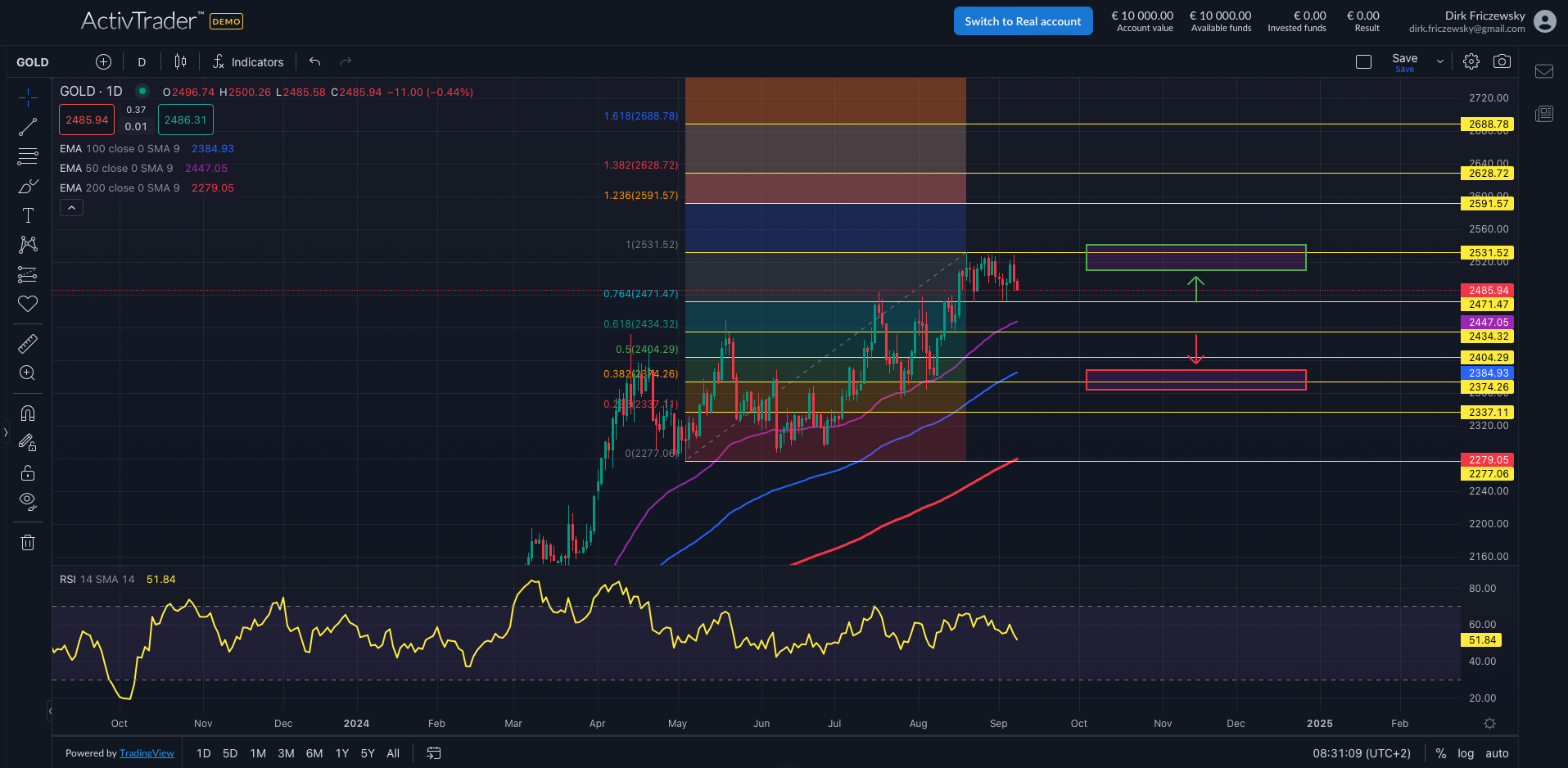Select the Ruler measure tool
Viewport: 1568px width, 768px height.
pos(28,343)
